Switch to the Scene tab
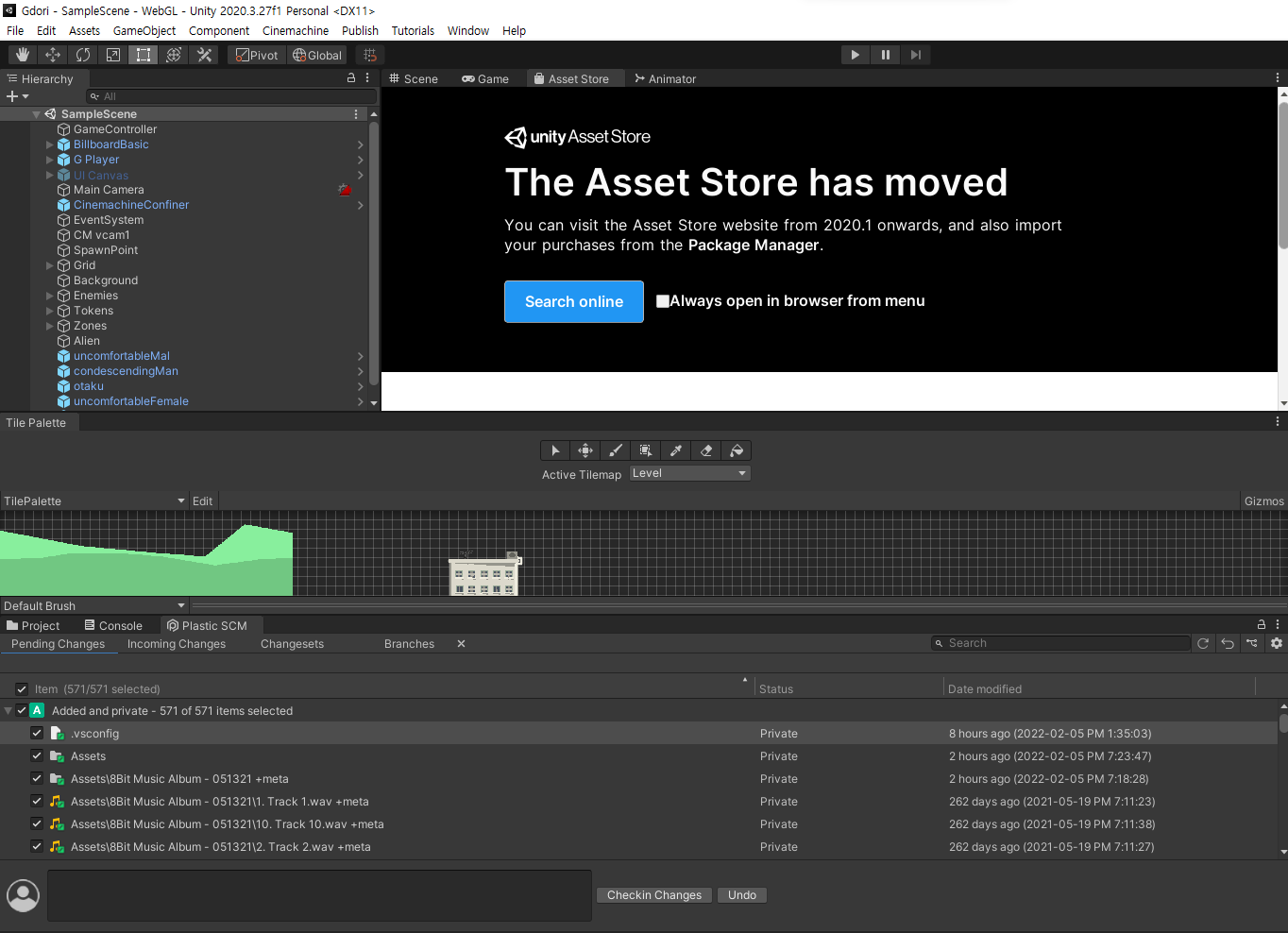 [x=414, y=79]
